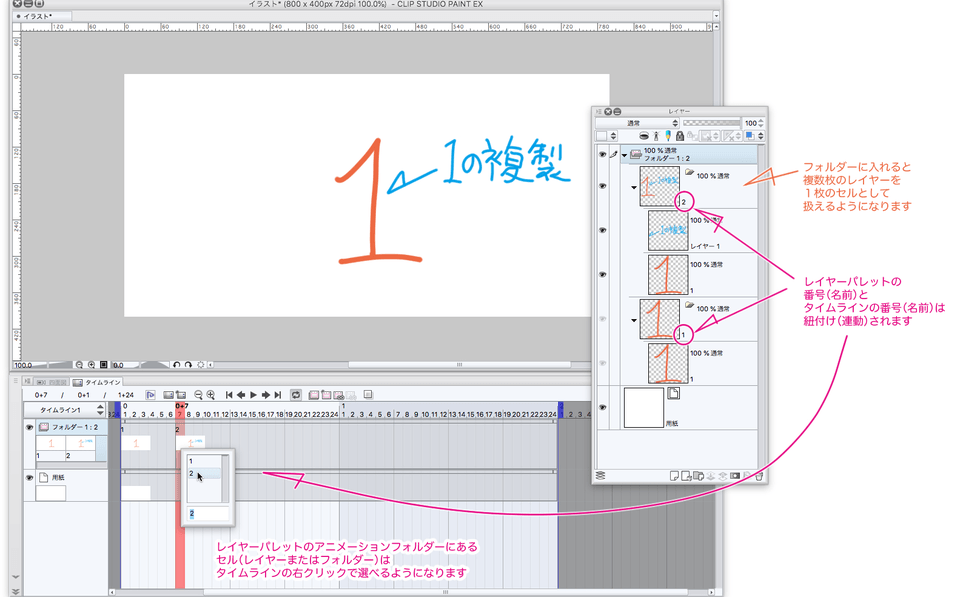Screen dimensions: 960x597
Task: Click the new raster layer icon at panel bottom
Action: point(676,476)
